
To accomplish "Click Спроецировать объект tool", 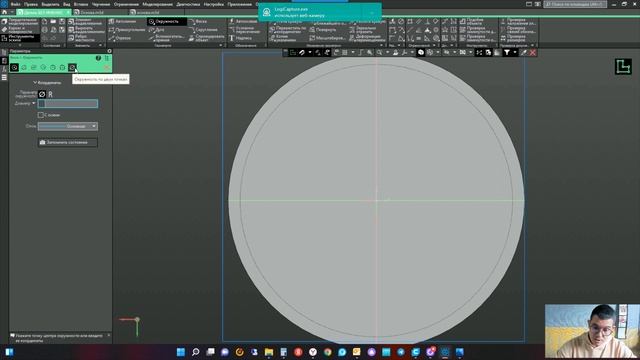I will pyautogui.click(x=207, y=38).
